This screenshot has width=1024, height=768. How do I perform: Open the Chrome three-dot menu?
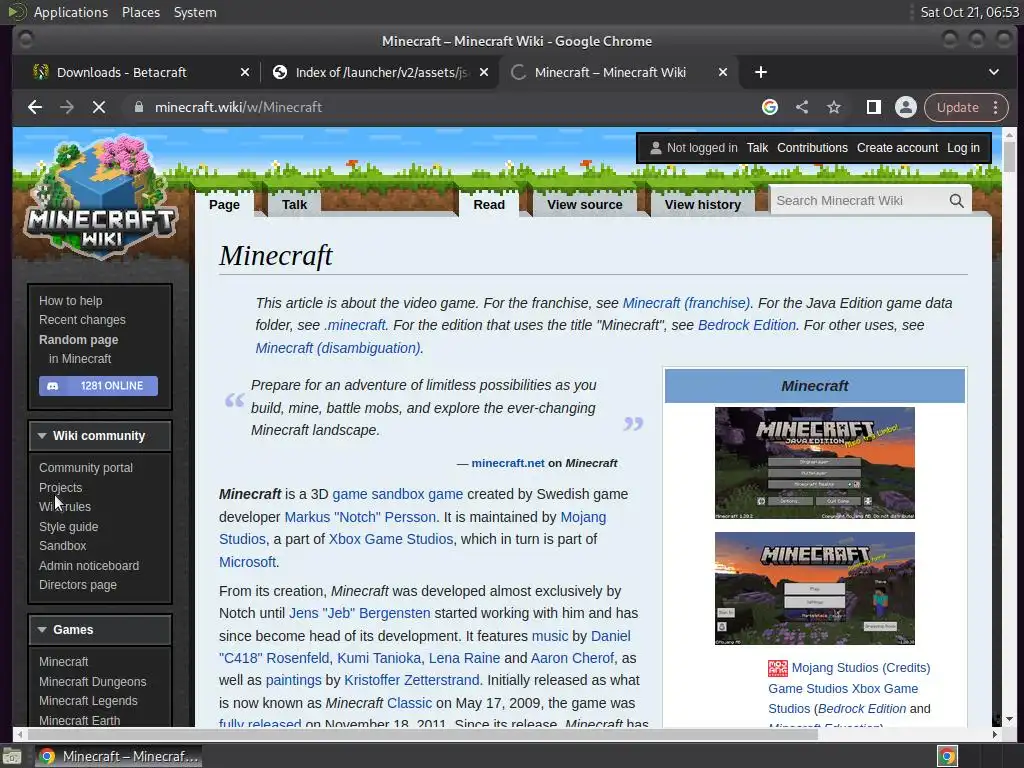pyautogui.click(x=996, y=107)
